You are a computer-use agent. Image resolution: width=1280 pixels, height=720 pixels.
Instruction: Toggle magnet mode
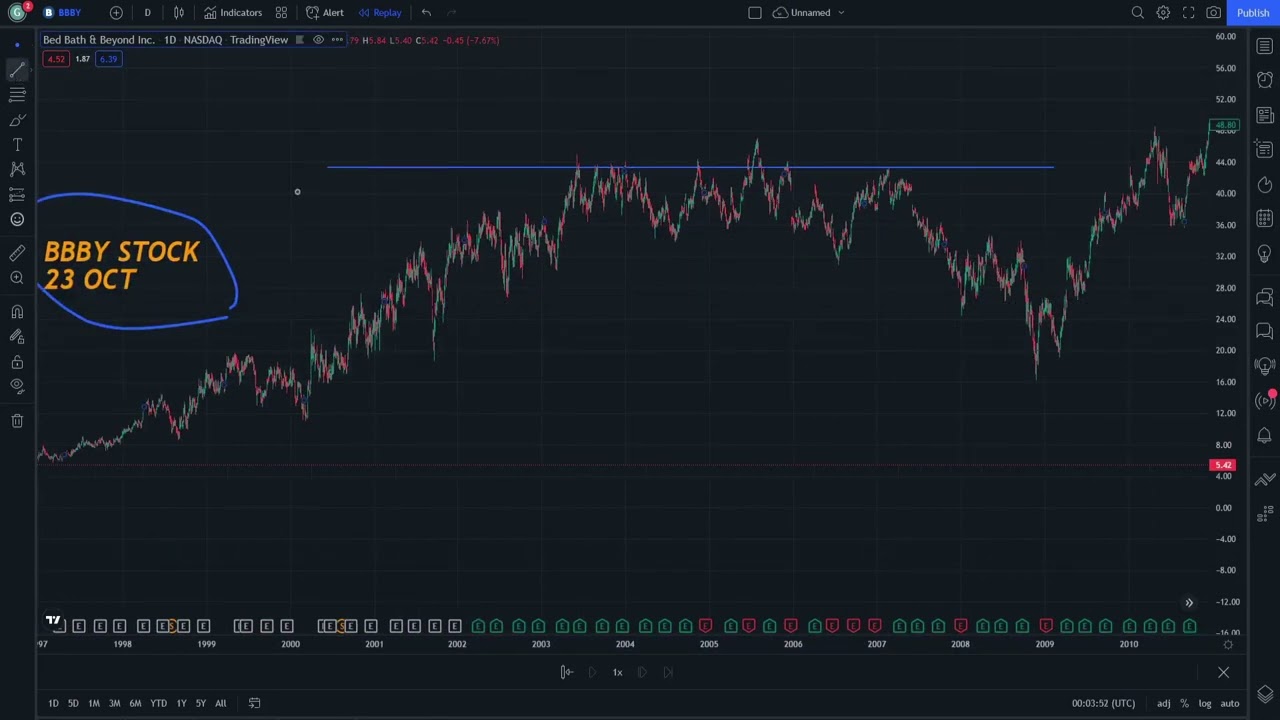17,312
